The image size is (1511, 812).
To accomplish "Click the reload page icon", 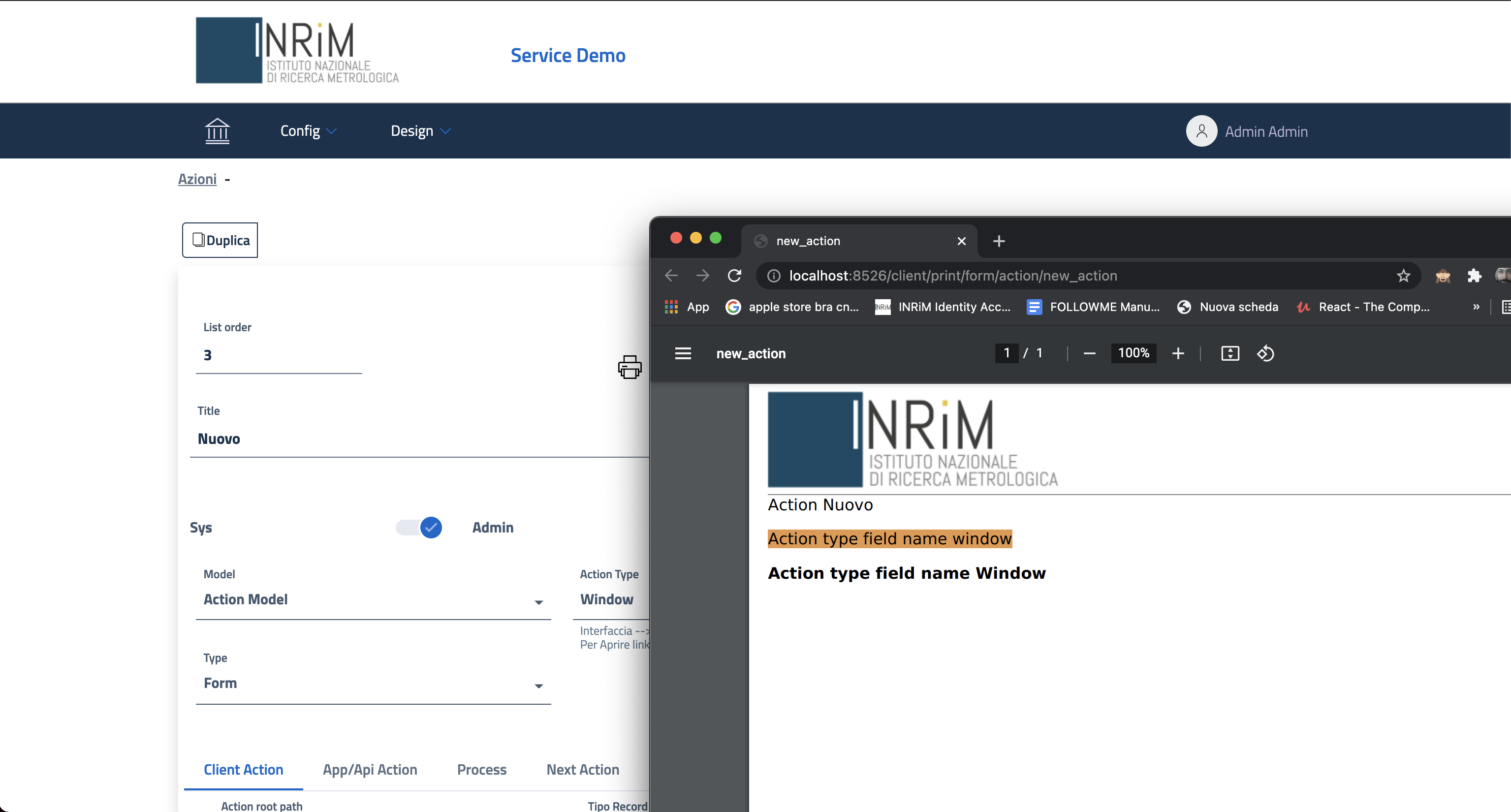I will click(x=734, y=276).
